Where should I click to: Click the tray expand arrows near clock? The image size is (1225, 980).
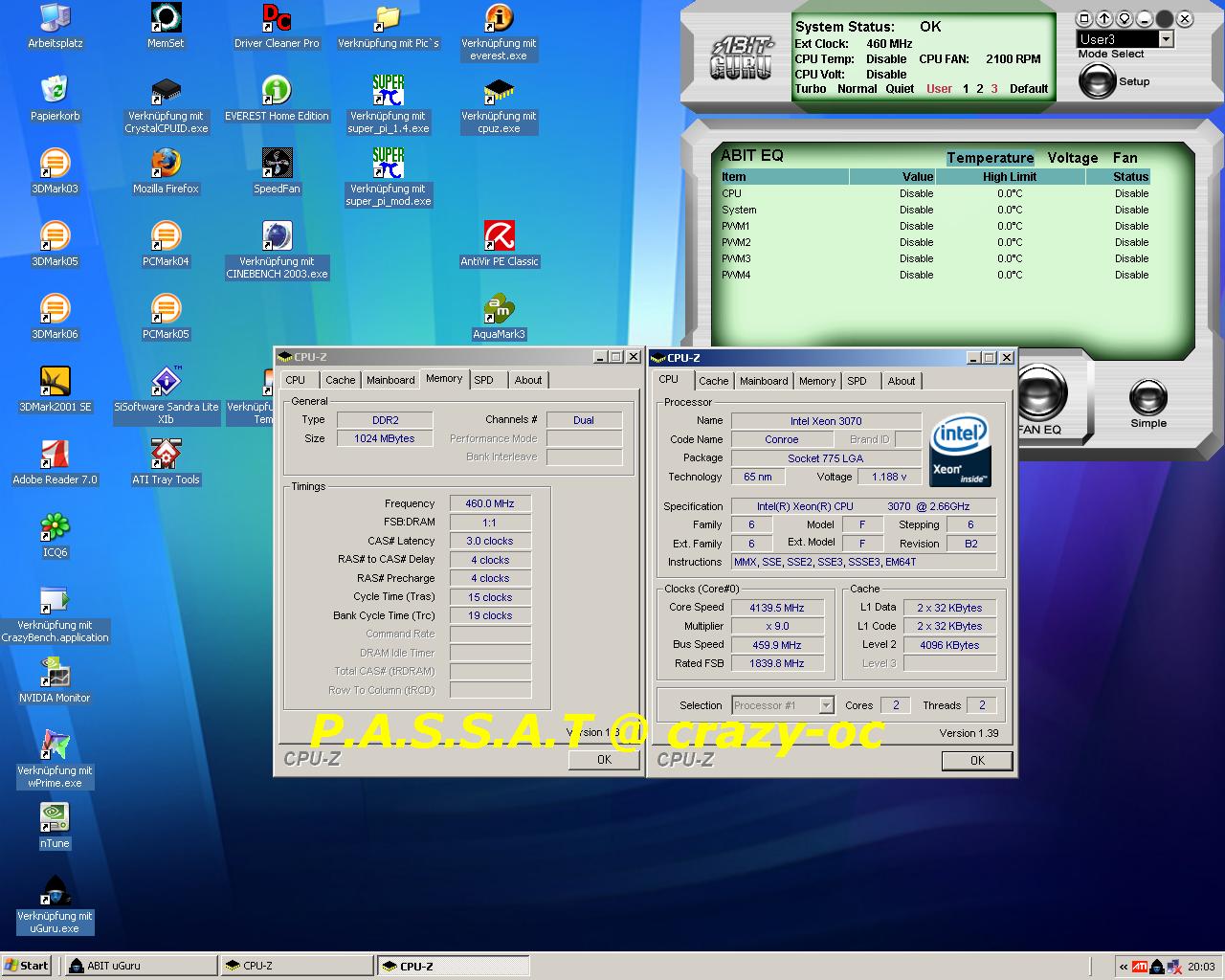pos(1123,967)
